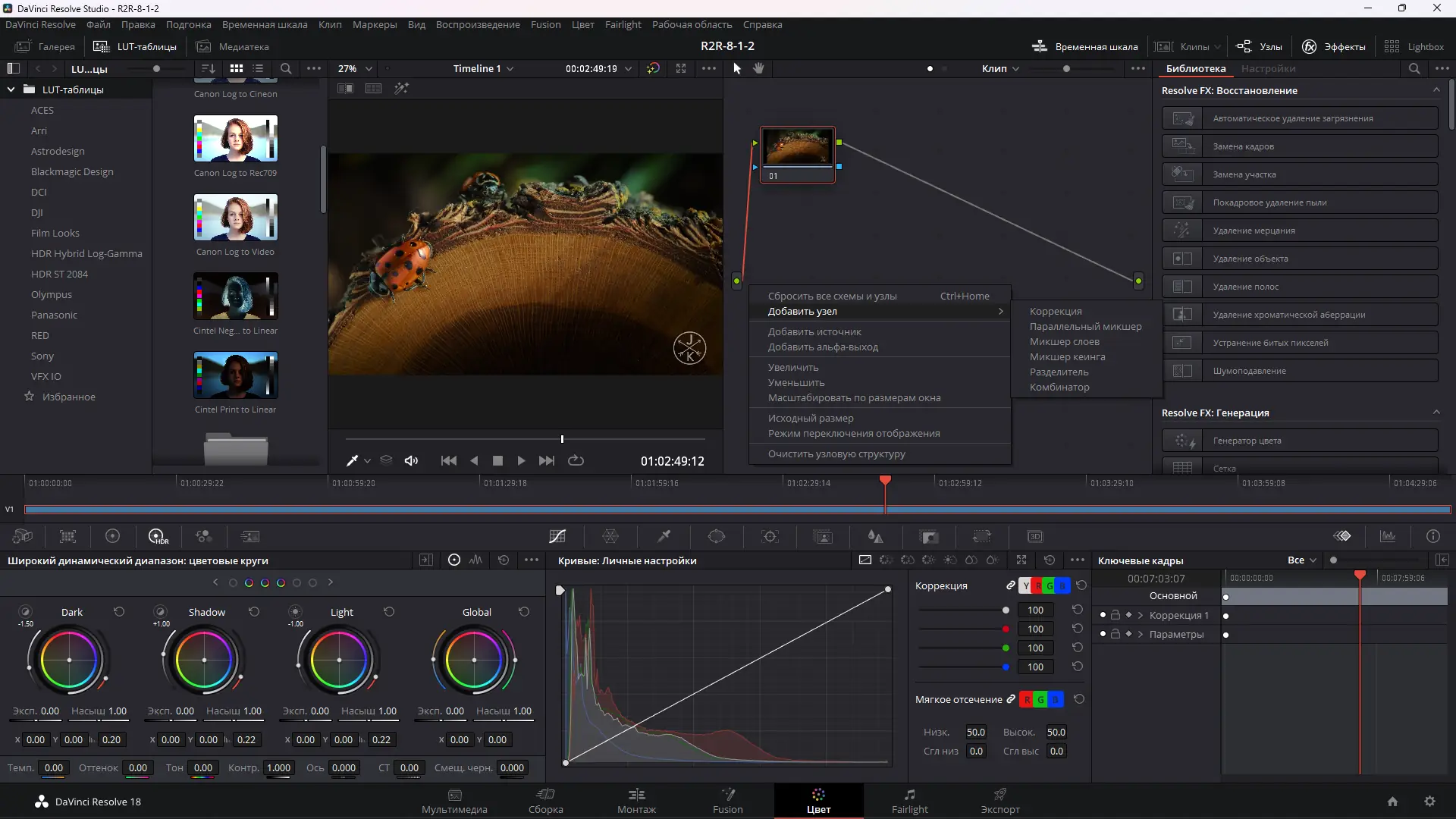
Task: Mute viewer audio with speaker icon
Action: click(411, 460)
